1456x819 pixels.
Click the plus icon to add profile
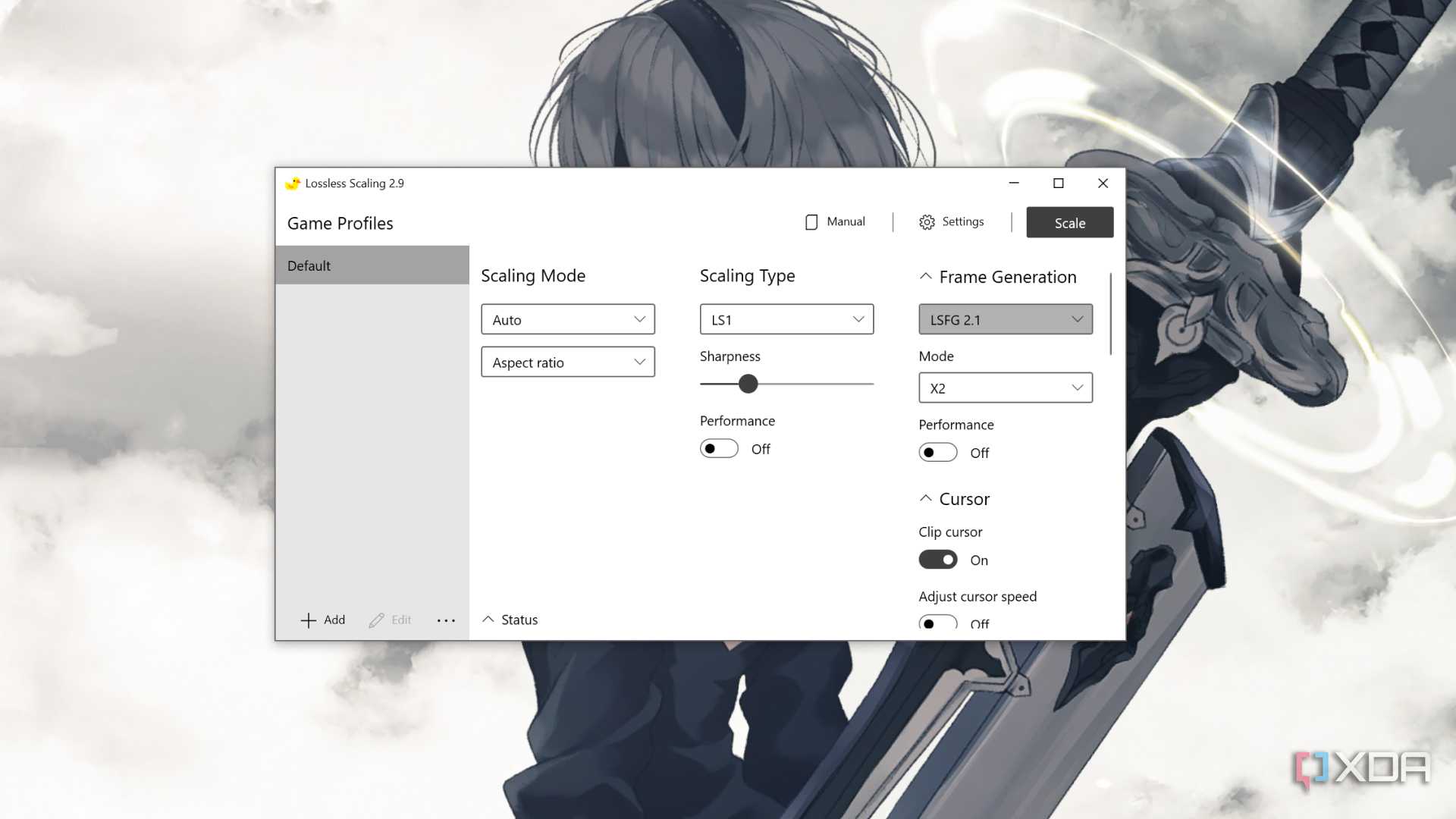click(309, 620)
